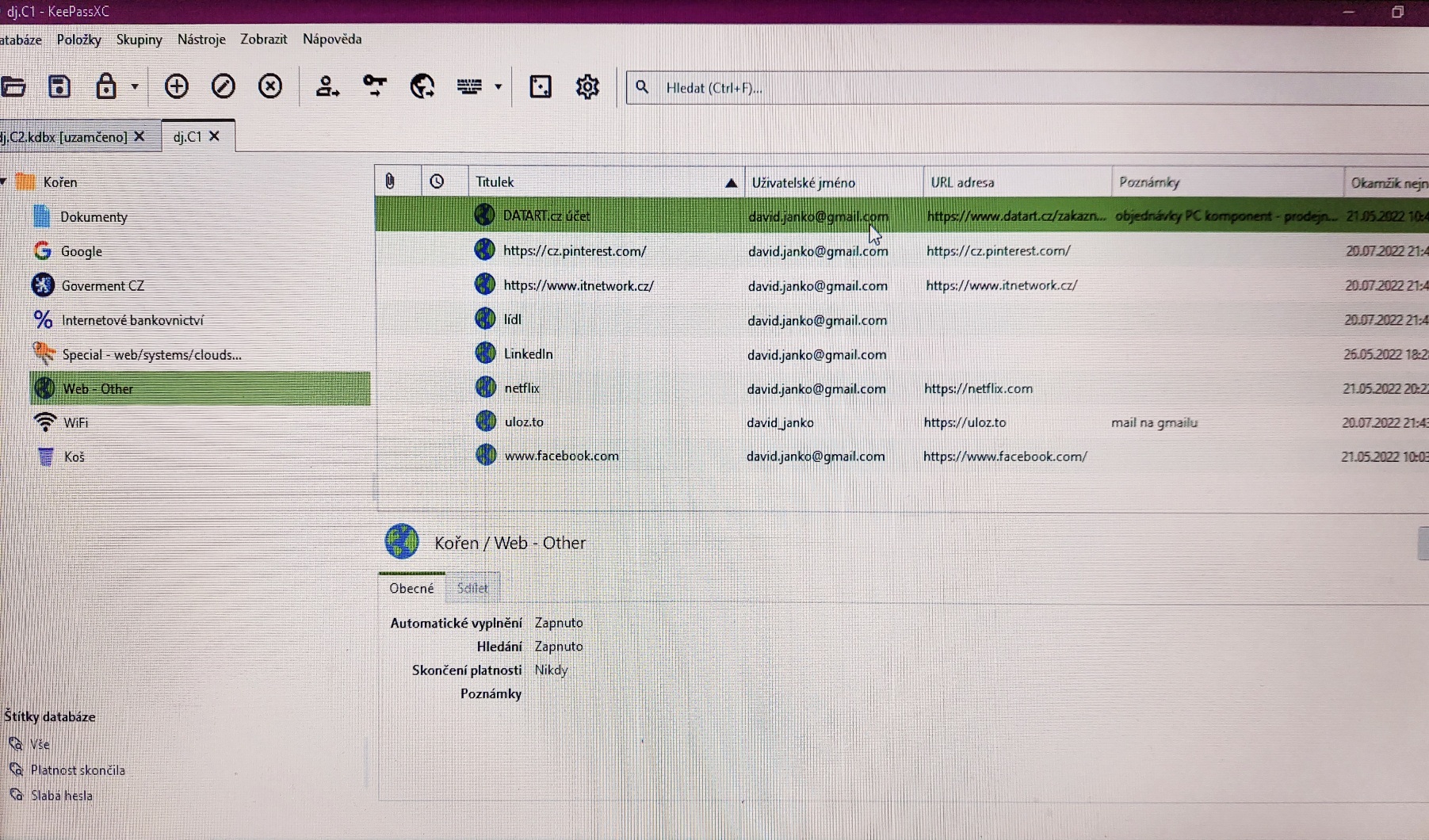
Task: Open the Zobrazit menu
Action: click(263, 39)
